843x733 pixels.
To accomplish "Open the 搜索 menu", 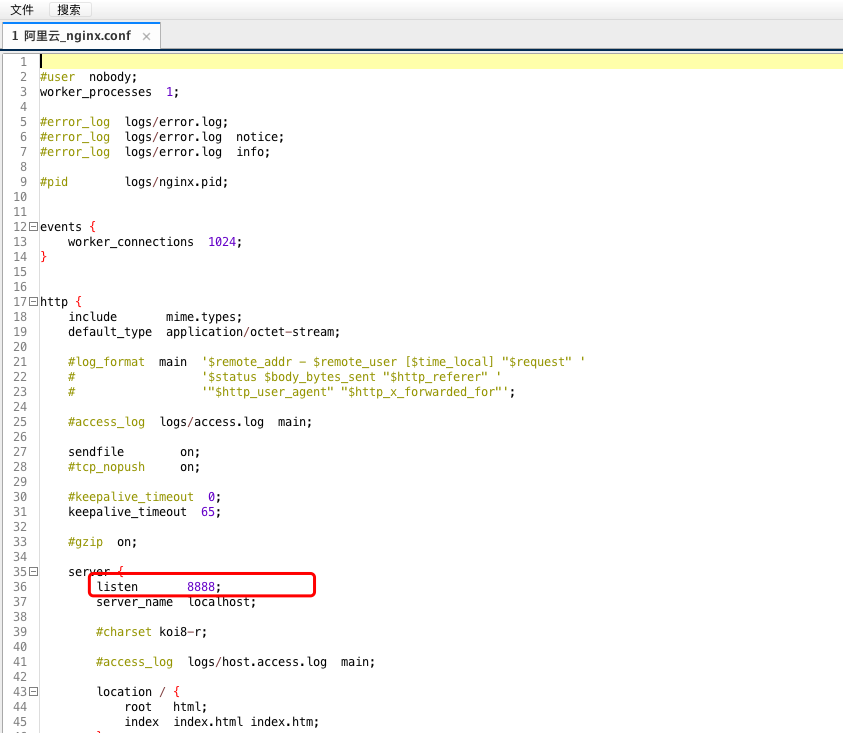I will (69, 10).
